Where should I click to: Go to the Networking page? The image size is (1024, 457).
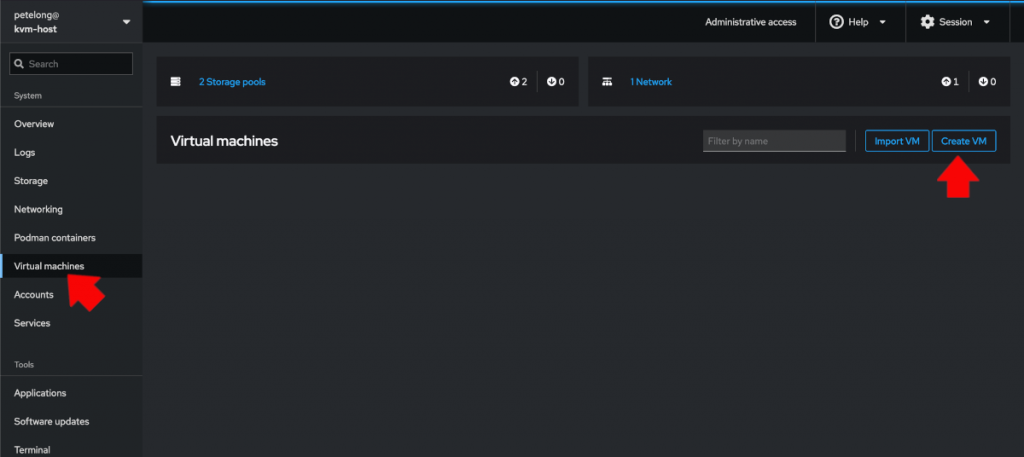coord(38,209)
